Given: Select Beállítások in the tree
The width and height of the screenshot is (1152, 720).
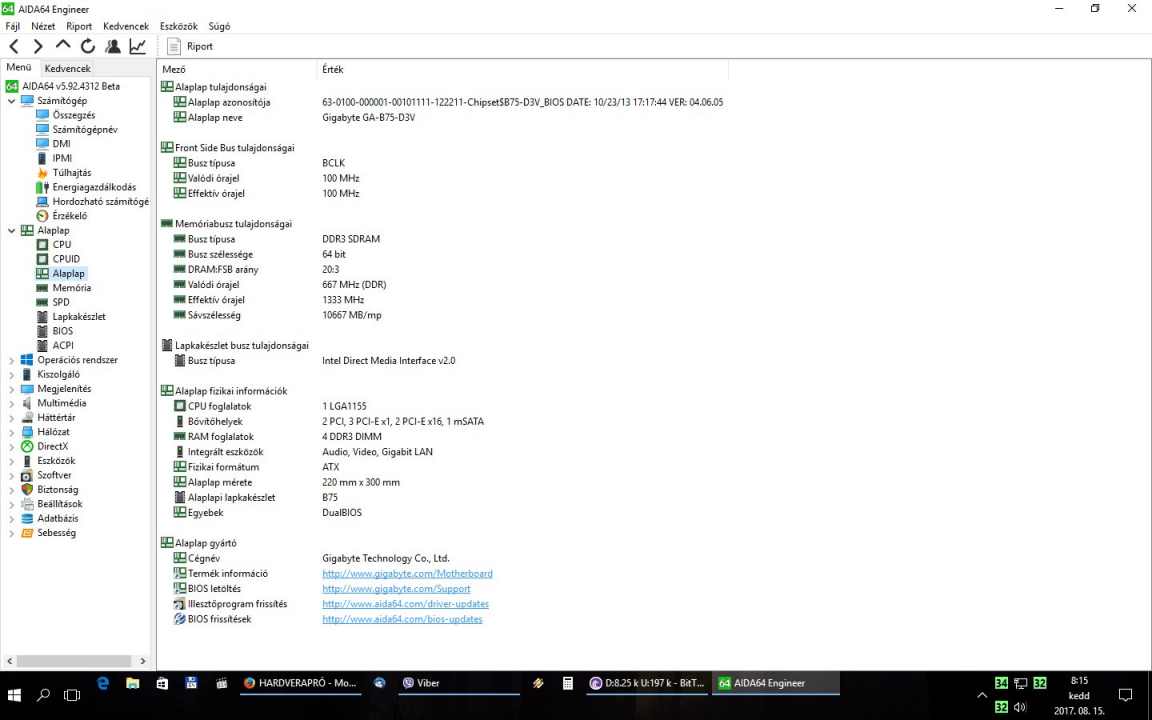Looking at the screenshot, I should pos(60,504).
